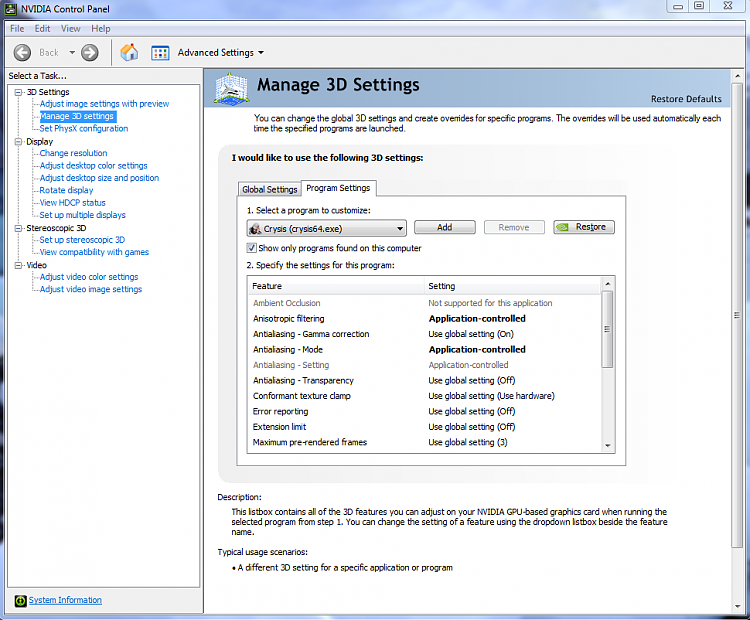Click Use global setting (3) value
This screenshot has height=620, width=750.
pos(468,443)
